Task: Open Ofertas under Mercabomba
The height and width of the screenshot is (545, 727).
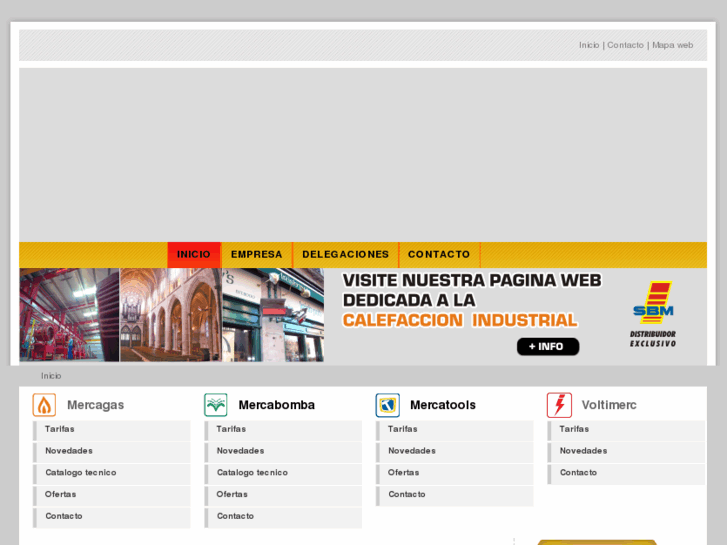Action: point(283,495)
